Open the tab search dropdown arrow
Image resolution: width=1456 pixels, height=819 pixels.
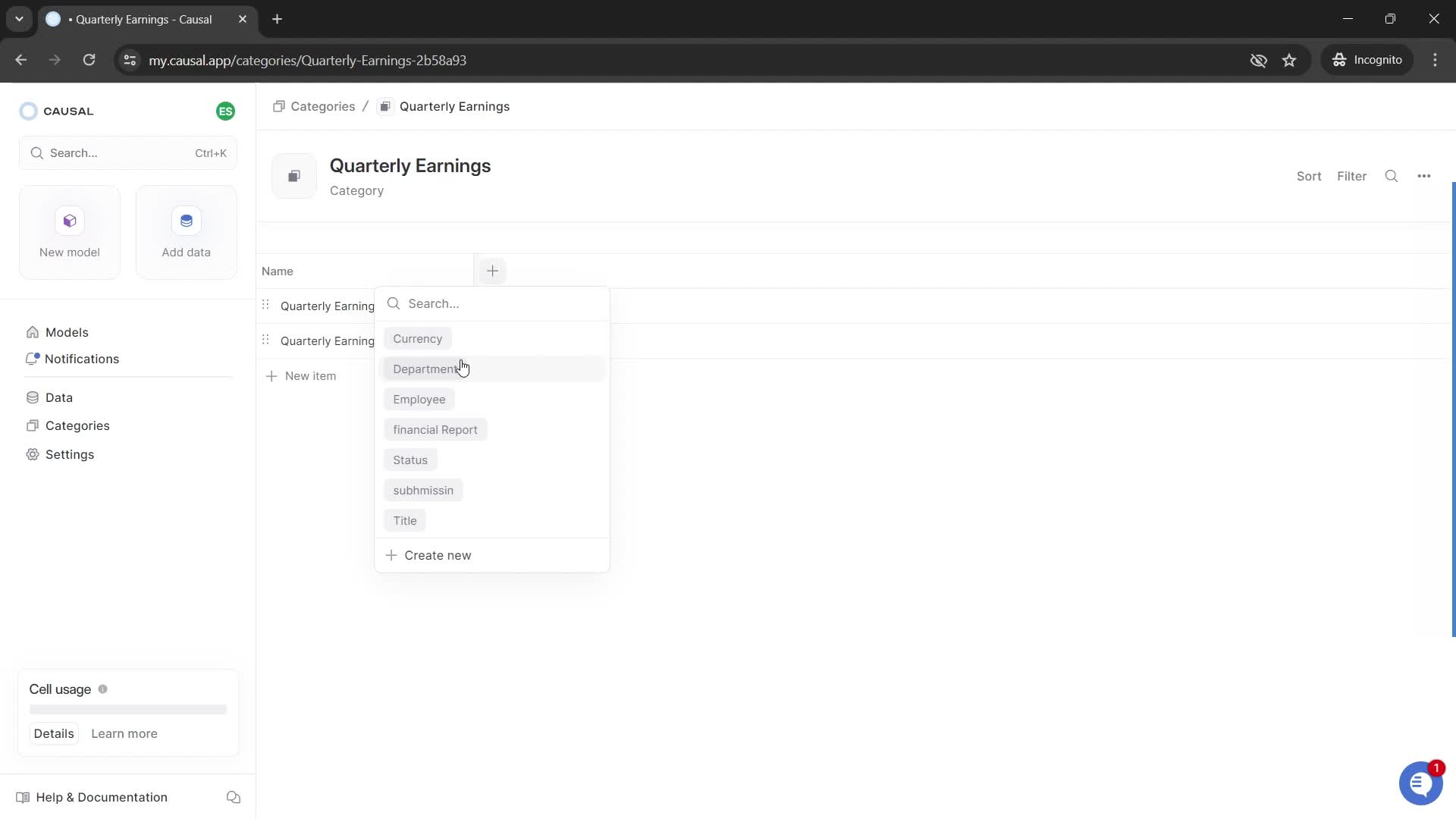pos(19,19)
